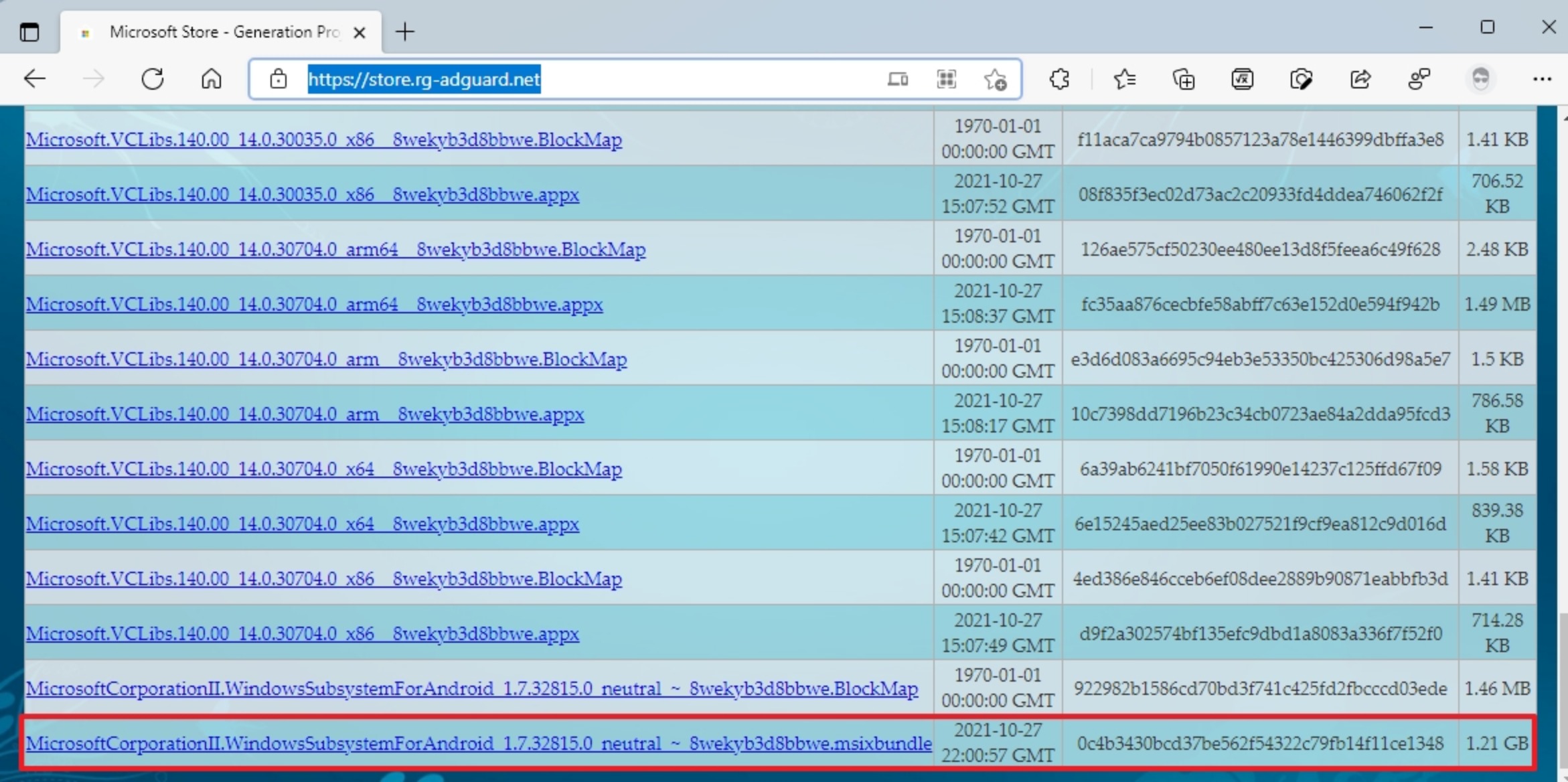Open a new tab
This screenshot has width=1568, height=782.
pos(404,31)
